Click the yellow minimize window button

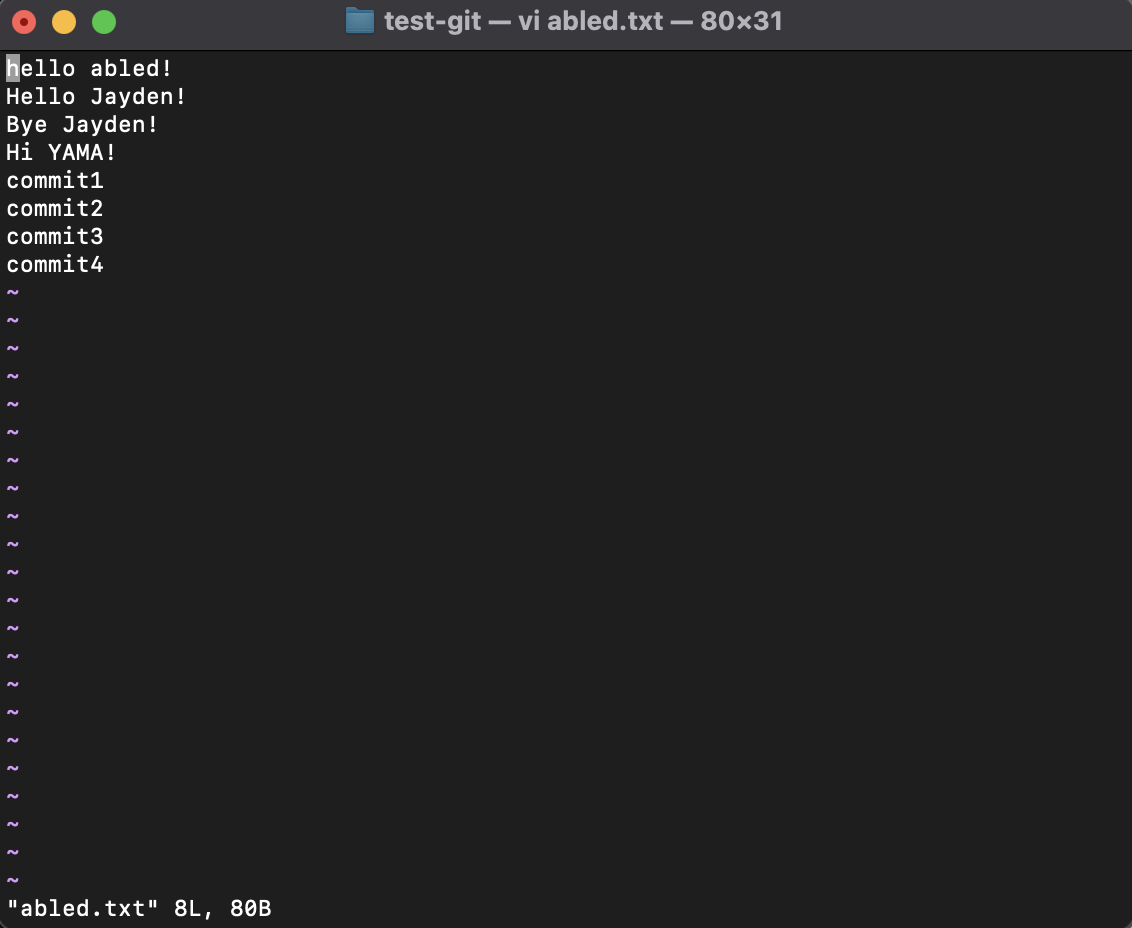coord(64,22)
